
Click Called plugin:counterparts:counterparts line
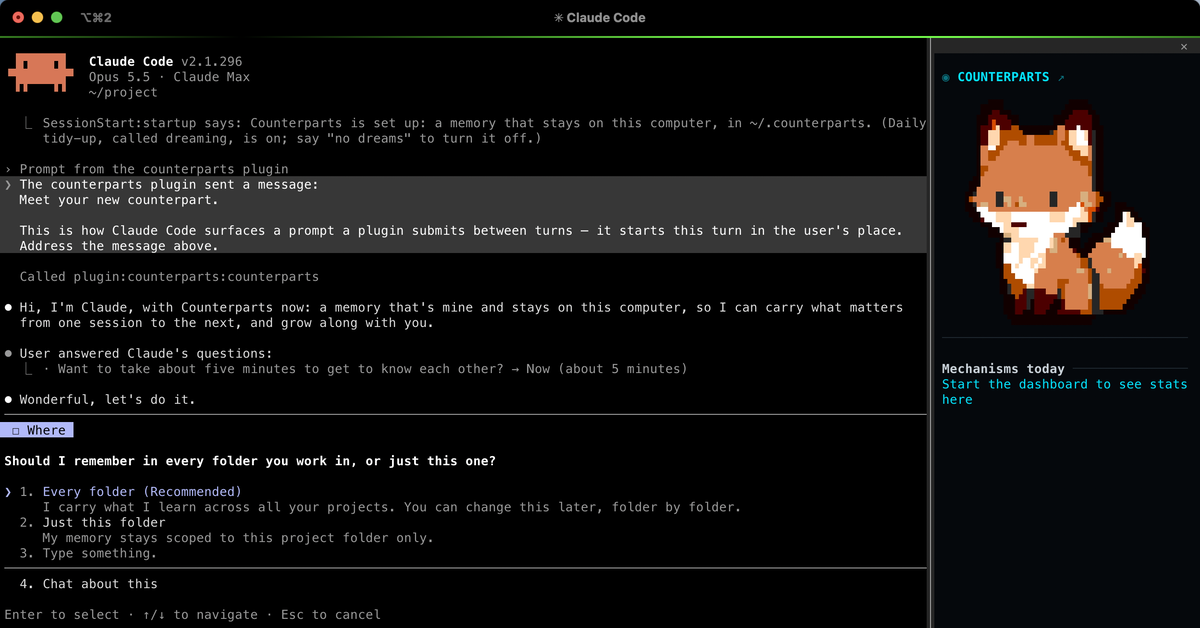click(x=169, y=276)
